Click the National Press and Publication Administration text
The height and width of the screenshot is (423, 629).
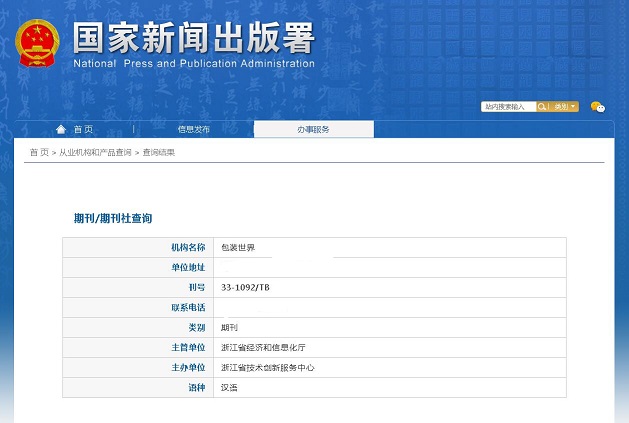tap(193, 64)
